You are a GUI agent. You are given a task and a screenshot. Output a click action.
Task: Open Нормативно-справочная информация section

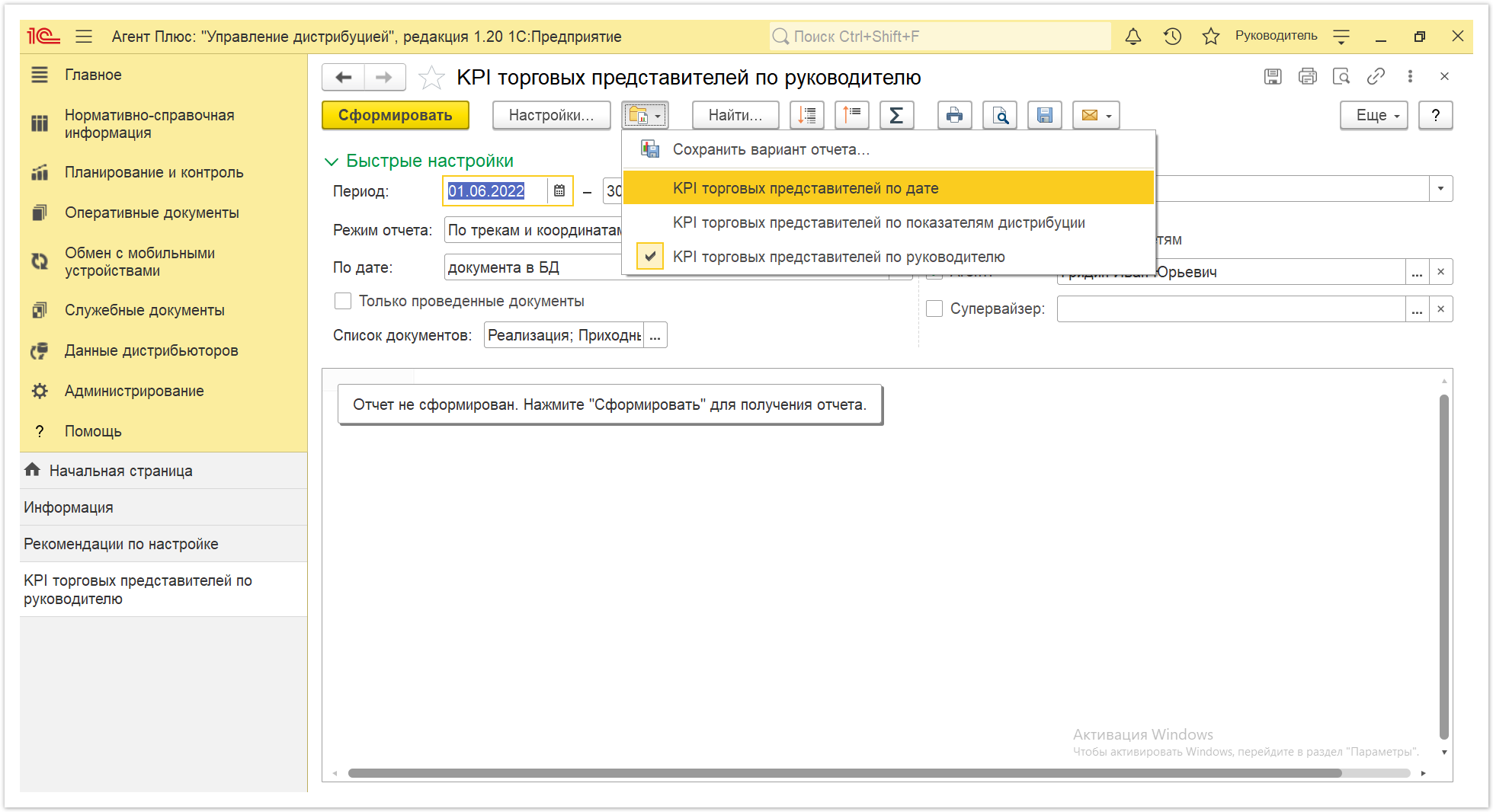[x=163, y=124]
